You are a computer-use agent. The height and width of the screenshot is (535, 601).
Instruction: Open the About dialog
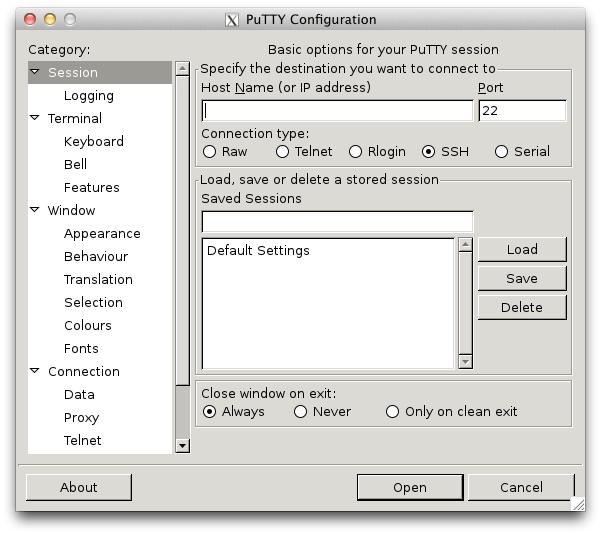coord(79,487)
